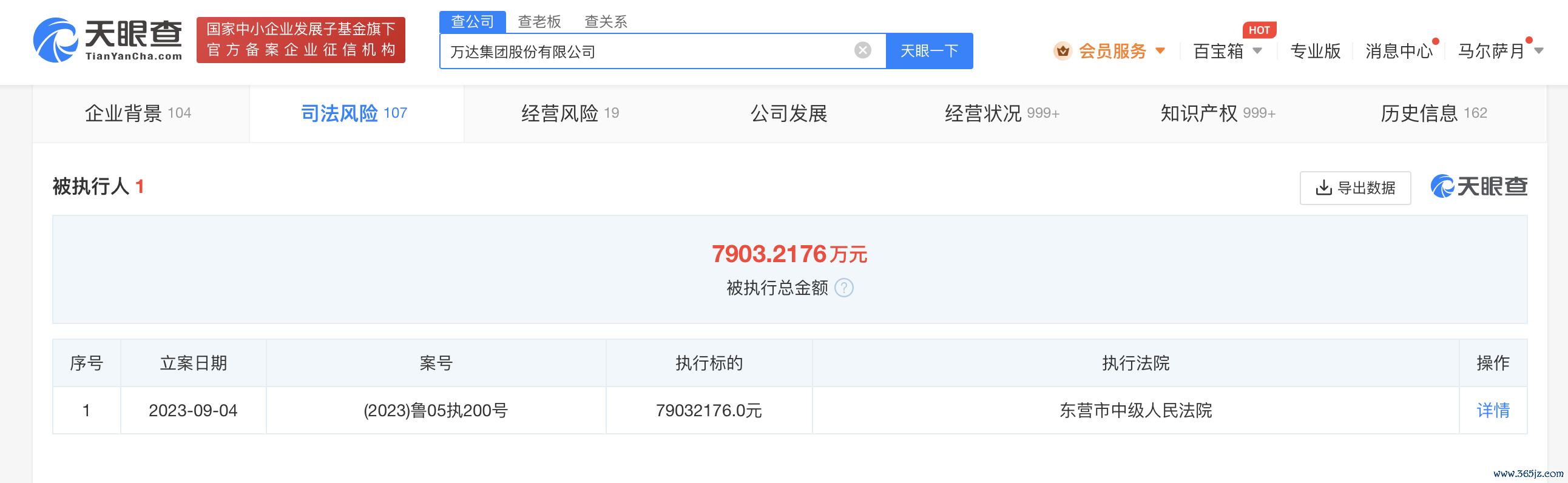The image size is (1568, 483).
Task: Open 详情 link for case row
Action: coord(1493,411)
